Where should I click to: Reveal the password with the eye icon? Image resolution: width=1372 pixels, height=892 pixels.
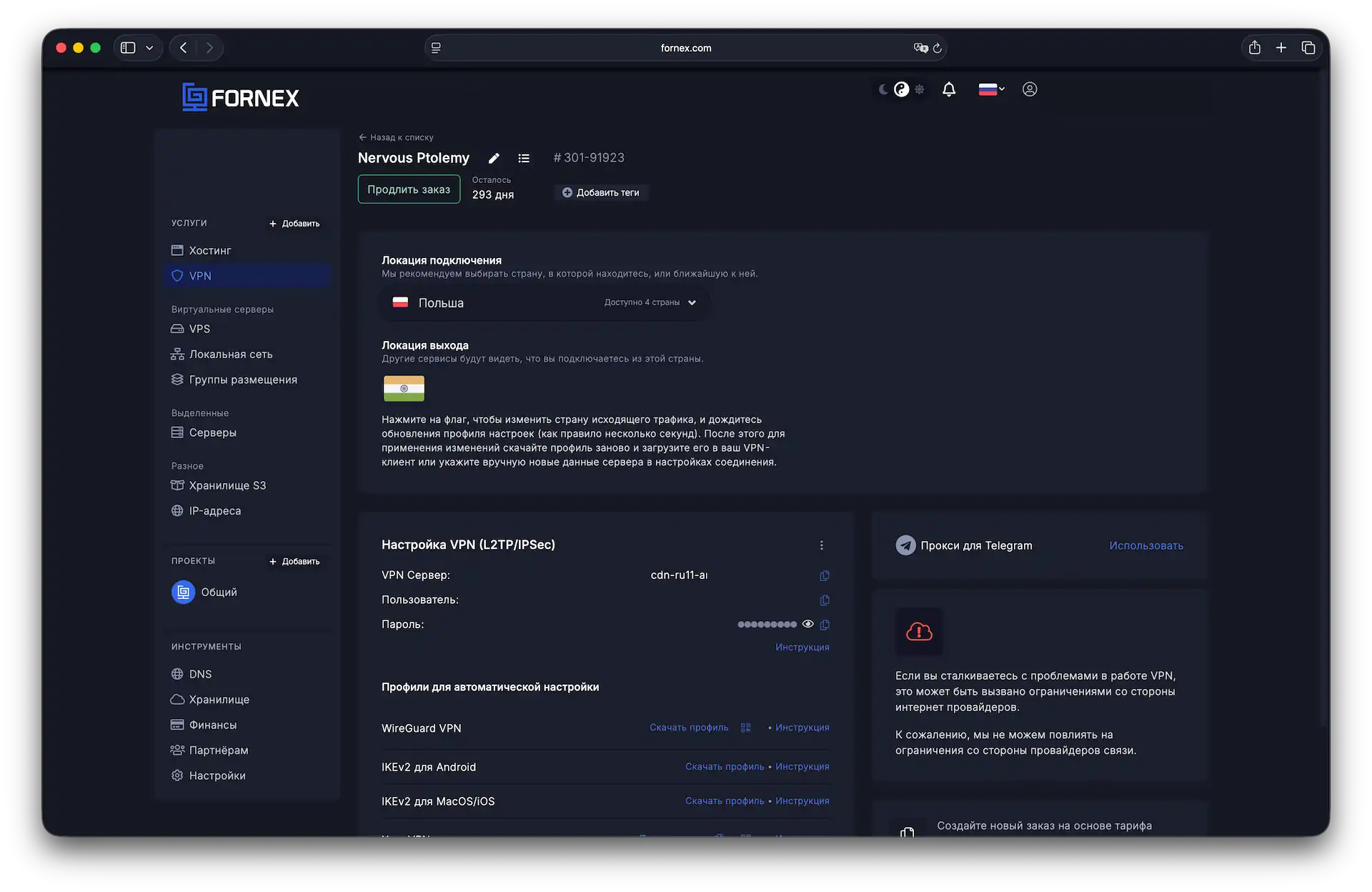tap(808, 624)
